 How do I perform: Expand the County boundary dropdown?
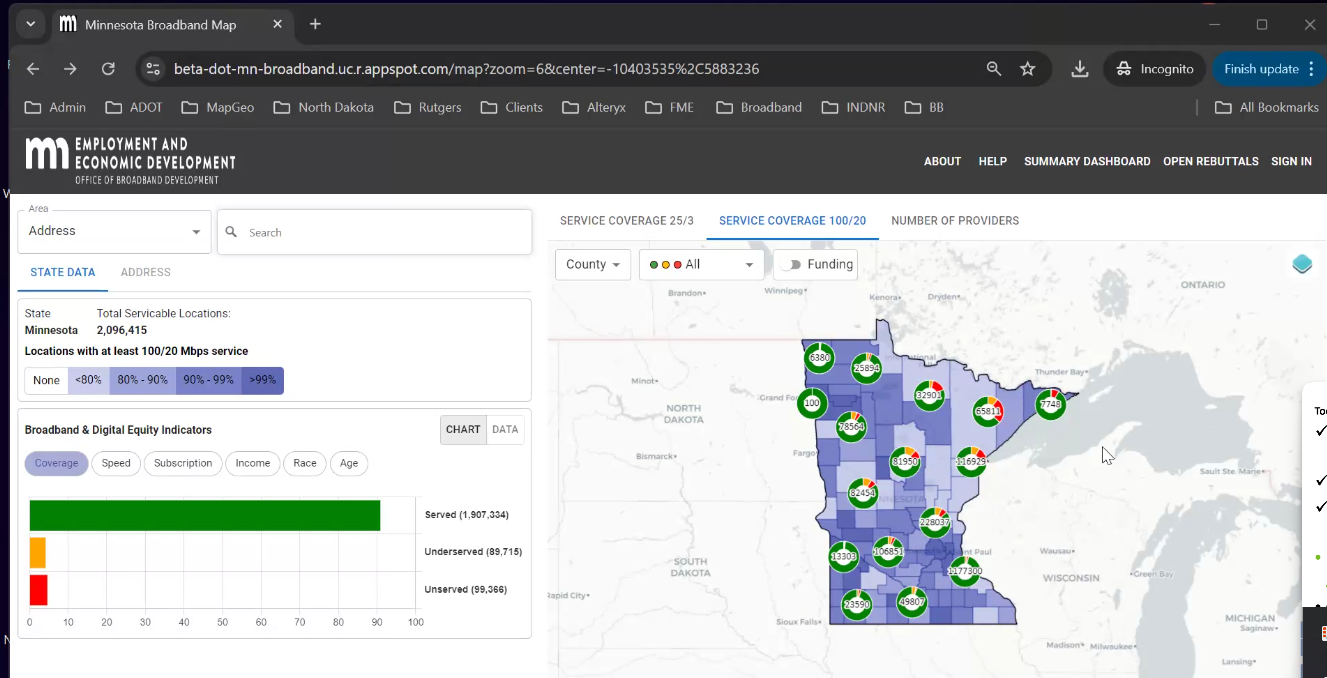pos(593,265)
